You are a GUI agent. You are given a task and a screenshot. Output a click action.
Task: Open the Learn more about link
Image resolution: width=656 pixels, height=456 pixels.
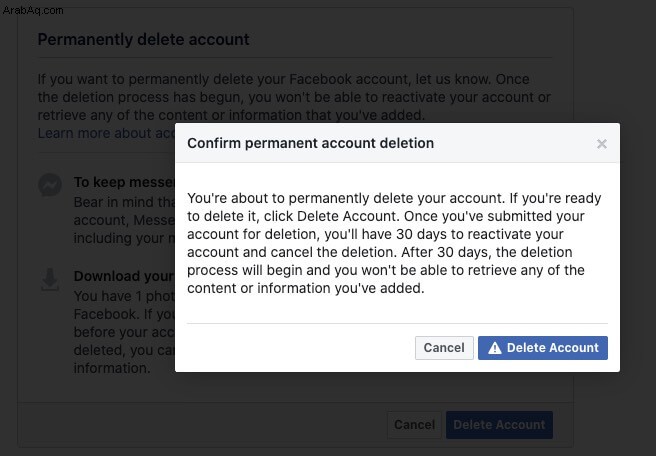pos(106,133)
